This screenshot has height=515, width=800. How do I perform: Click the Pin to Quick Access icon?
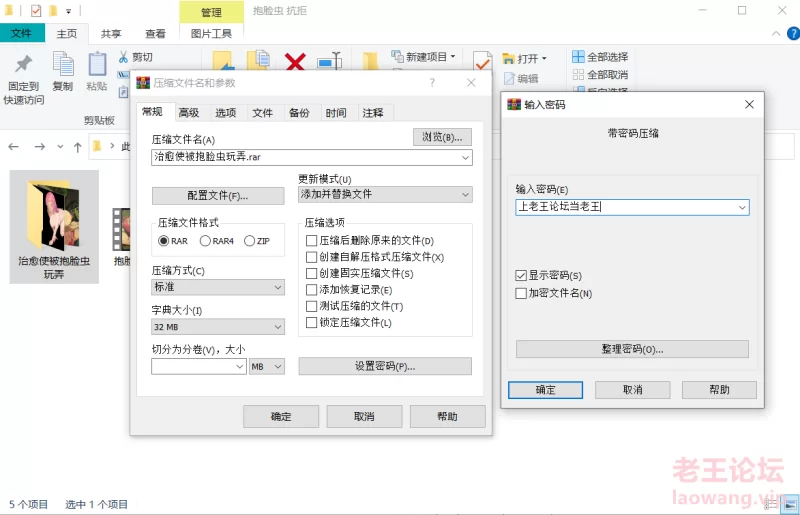23,64
